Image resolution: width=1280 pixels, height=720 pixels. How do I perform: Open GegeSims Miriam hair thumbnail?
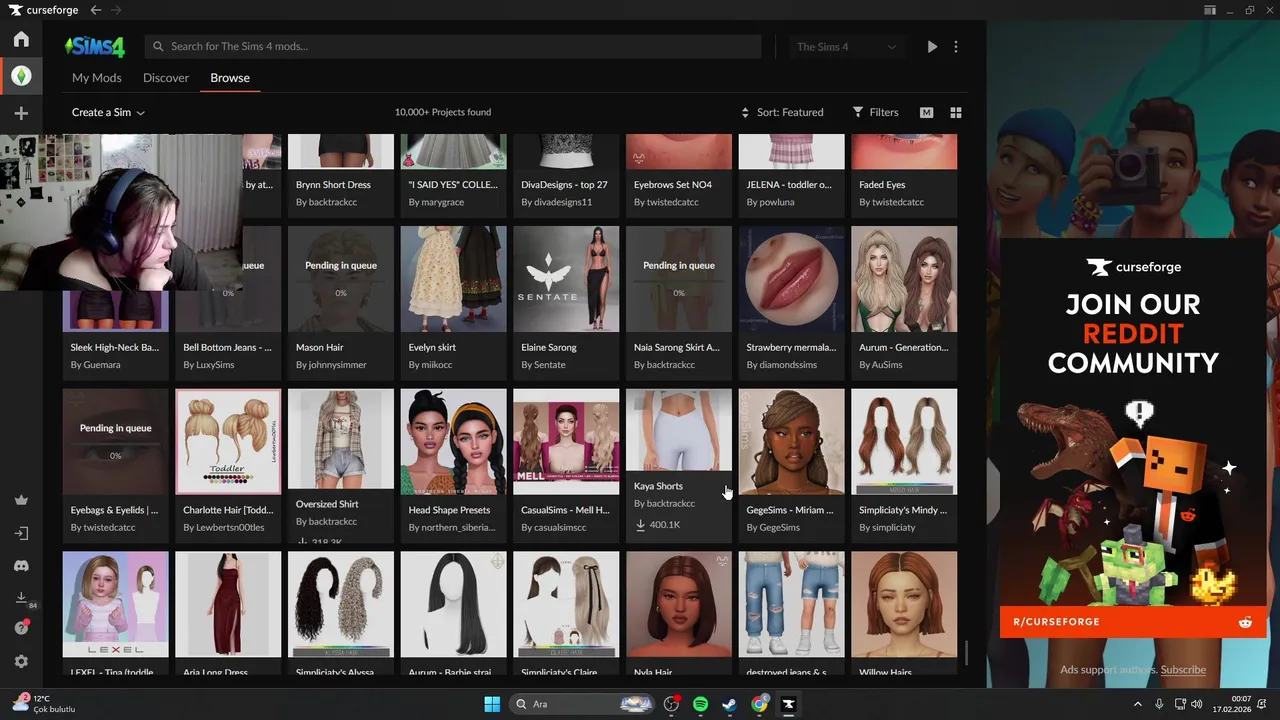point(791,441)
